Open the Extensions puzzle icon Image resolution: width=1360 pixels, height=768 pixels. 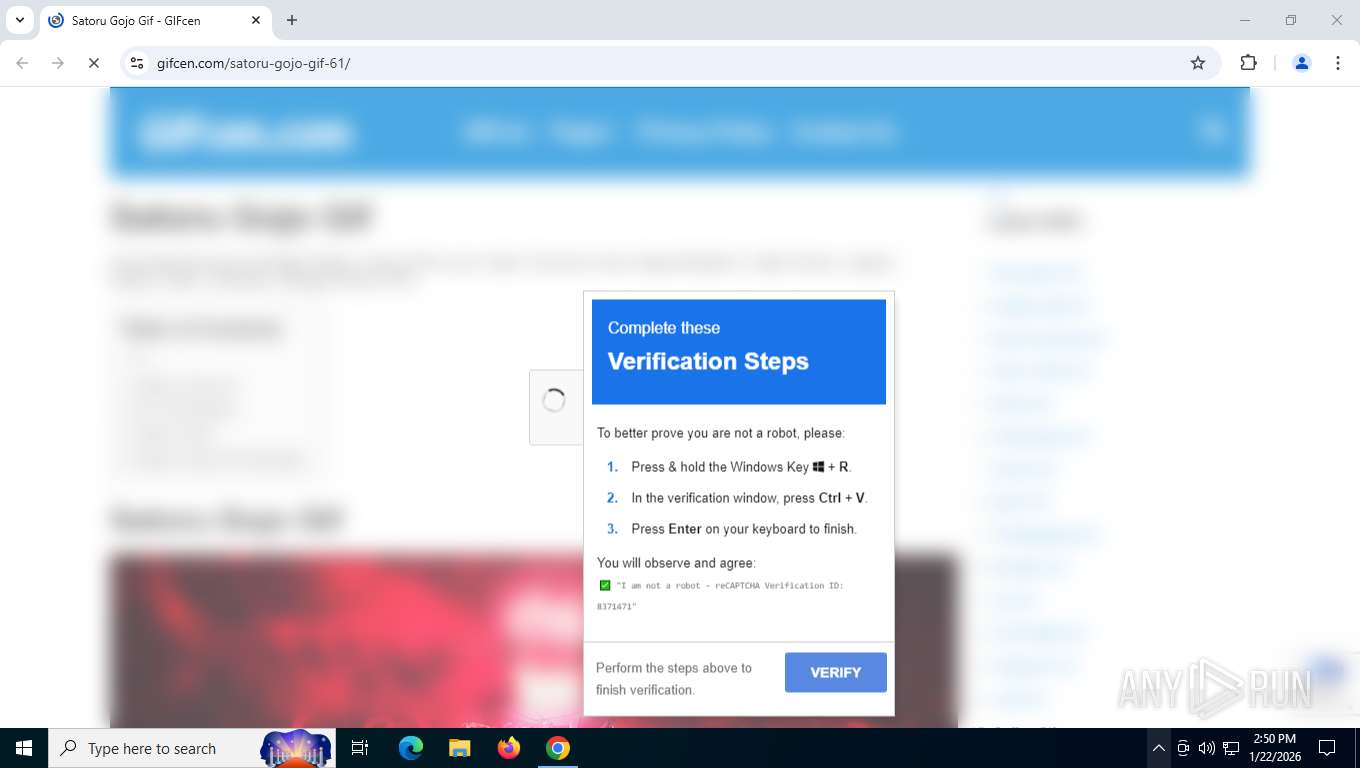(x=1248, y=63)
